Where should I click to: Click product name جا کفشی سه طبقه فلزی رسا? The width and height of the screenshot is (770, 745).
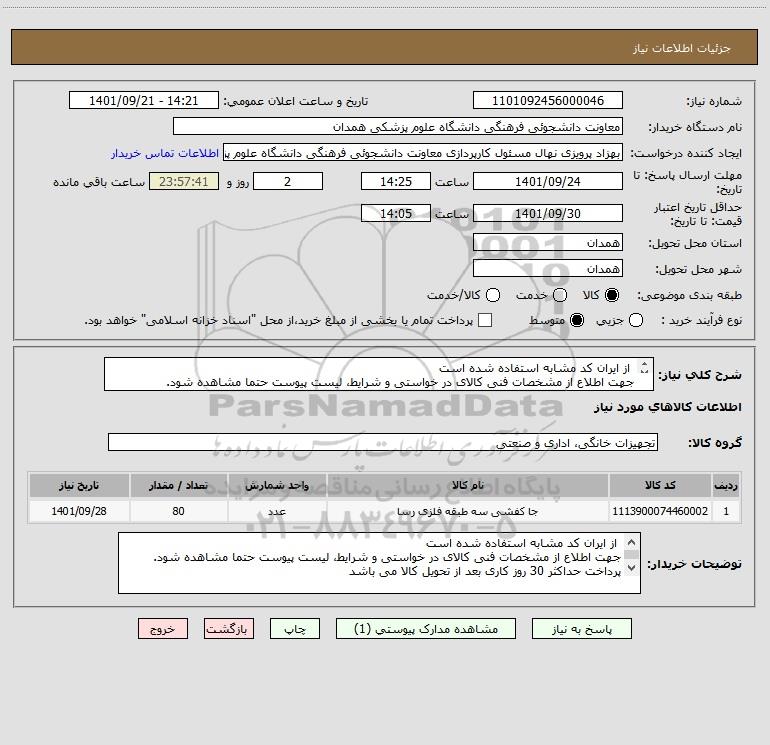(x=468, y=511)
